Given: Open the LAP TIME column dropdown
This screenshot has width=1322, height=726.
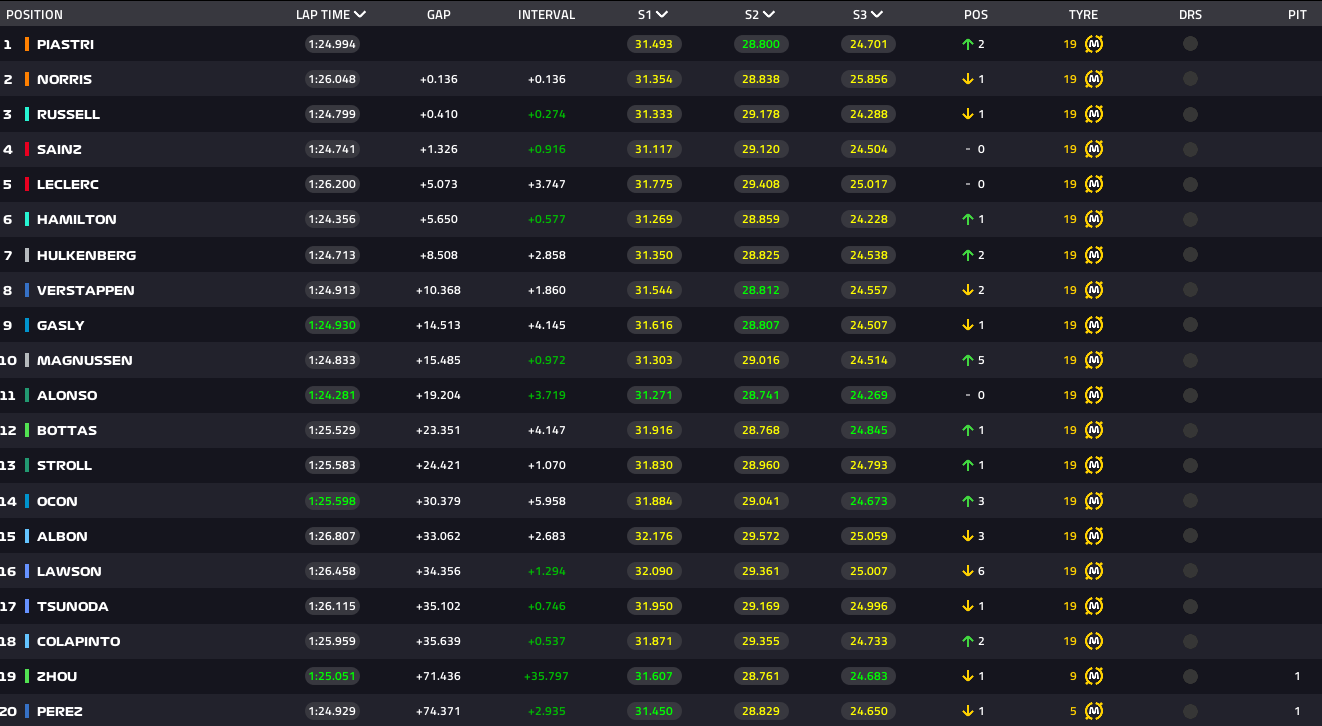Looking at the screenshot, I should coord(360,15).
